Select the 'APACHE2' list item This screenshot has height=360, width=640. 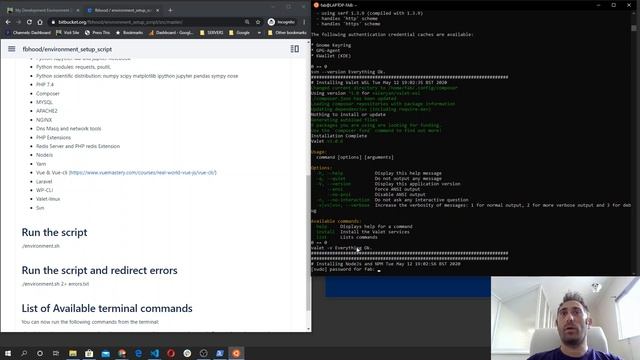[x=47, y=111]
